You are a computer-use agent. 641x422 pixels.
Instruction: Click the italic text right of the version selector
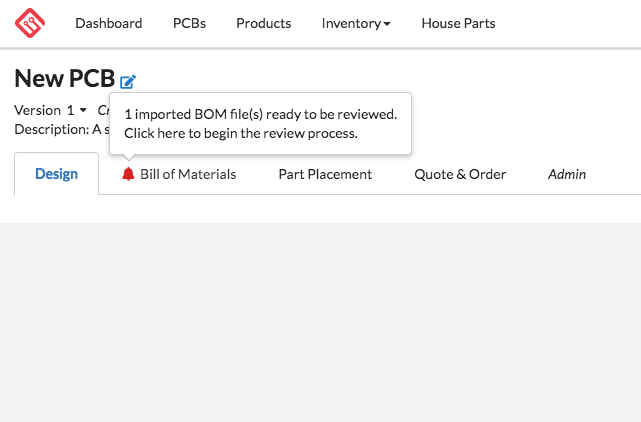(103, 110)
